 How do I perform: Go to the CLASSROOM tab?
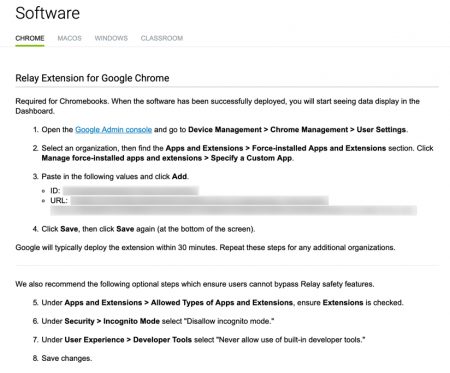click(x=162, y=38)
